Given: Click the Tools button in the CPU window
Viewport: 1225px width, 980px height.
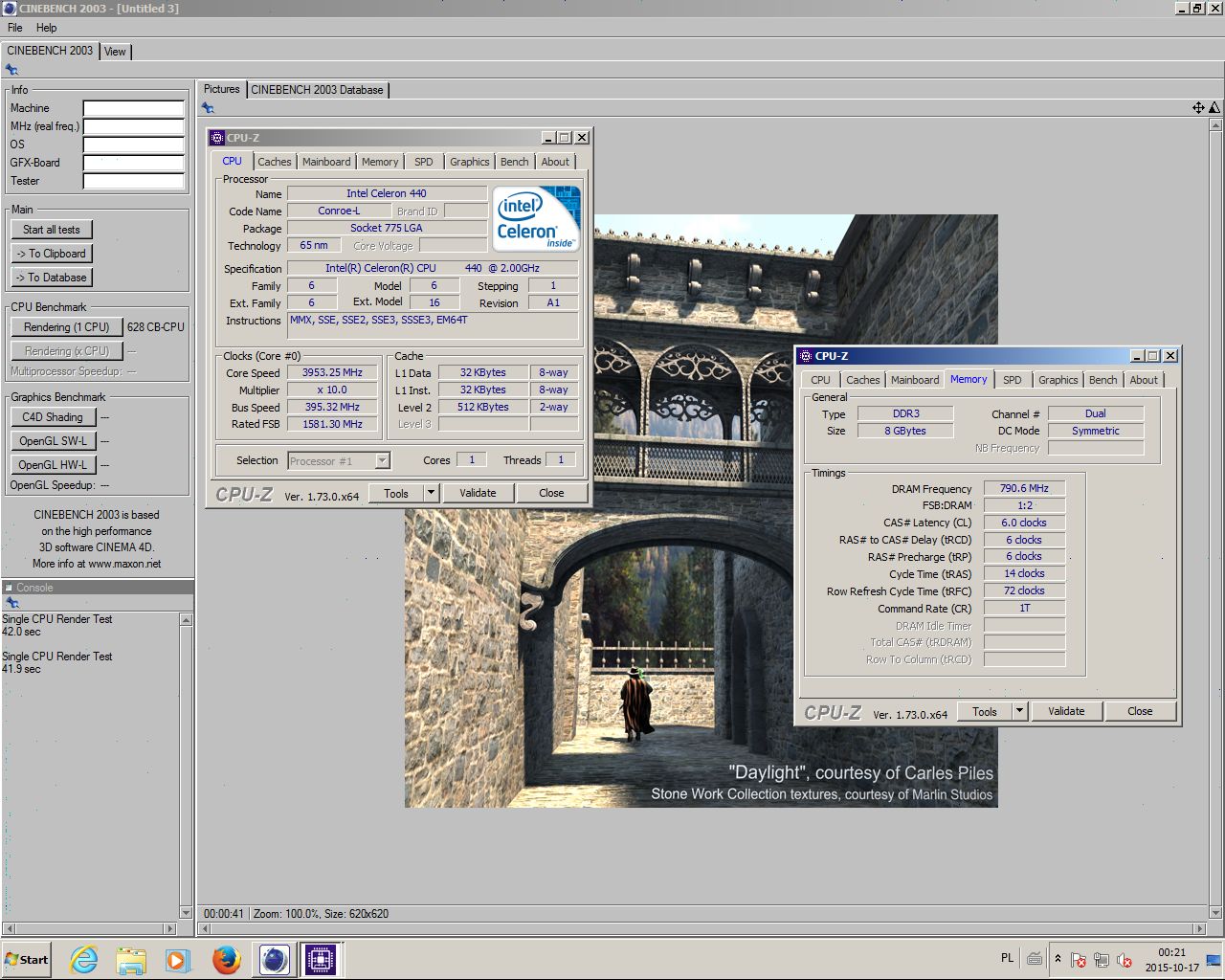Looking at the screenshot, I should point(396,493).
